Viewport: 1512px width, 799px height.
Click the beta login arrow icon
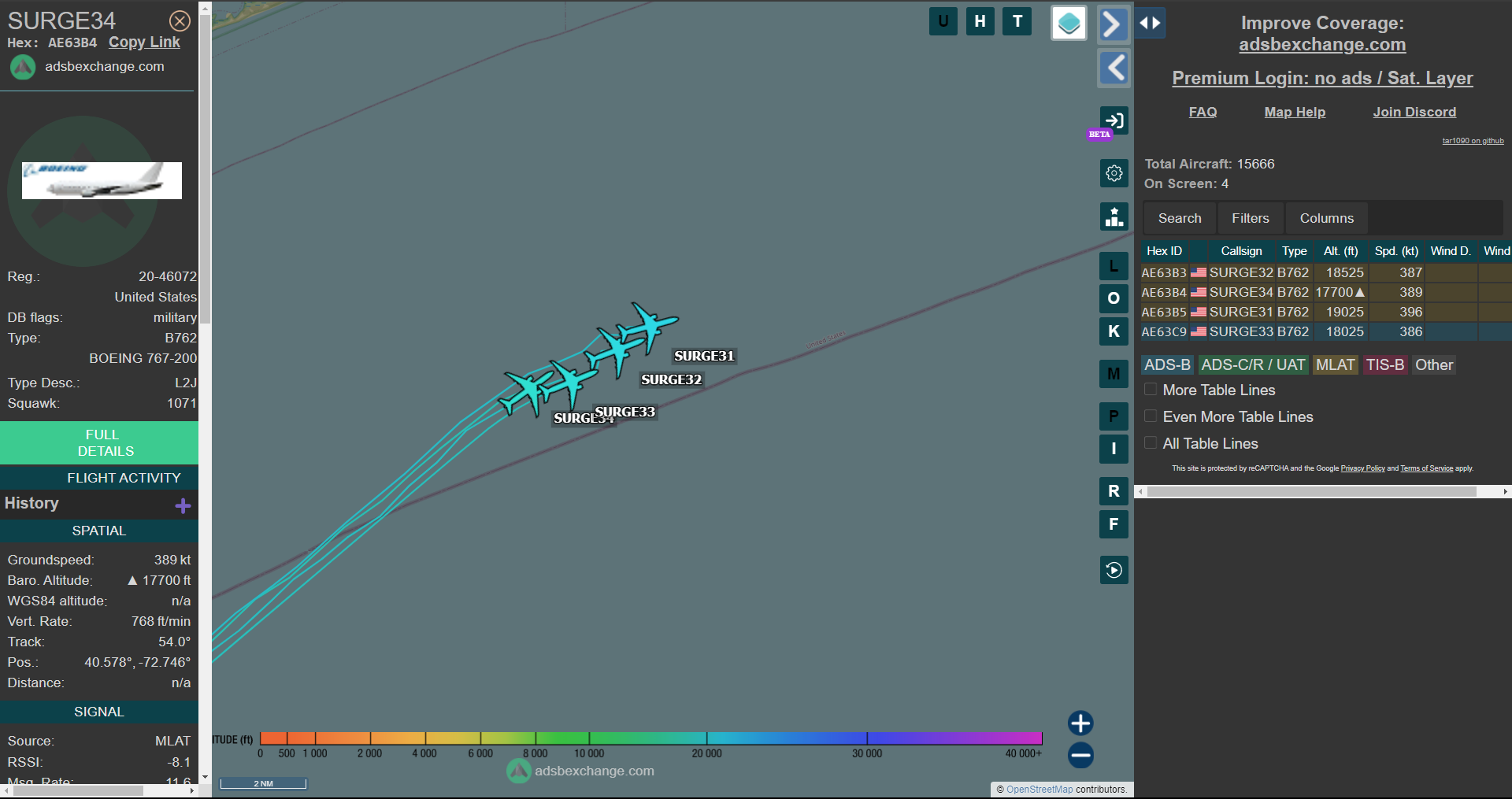coord(1114,120)
